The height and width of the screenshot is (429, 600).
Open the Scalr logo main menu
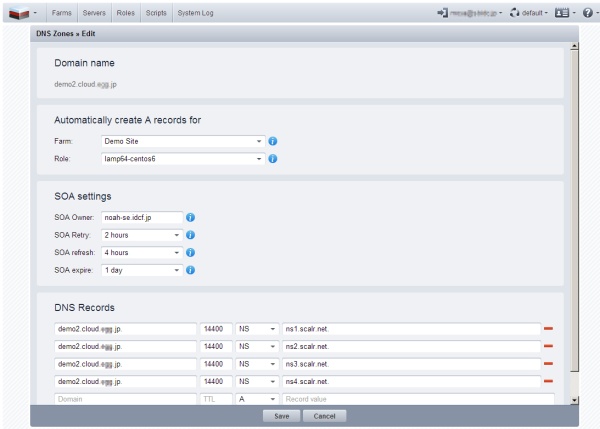(21, 12)
